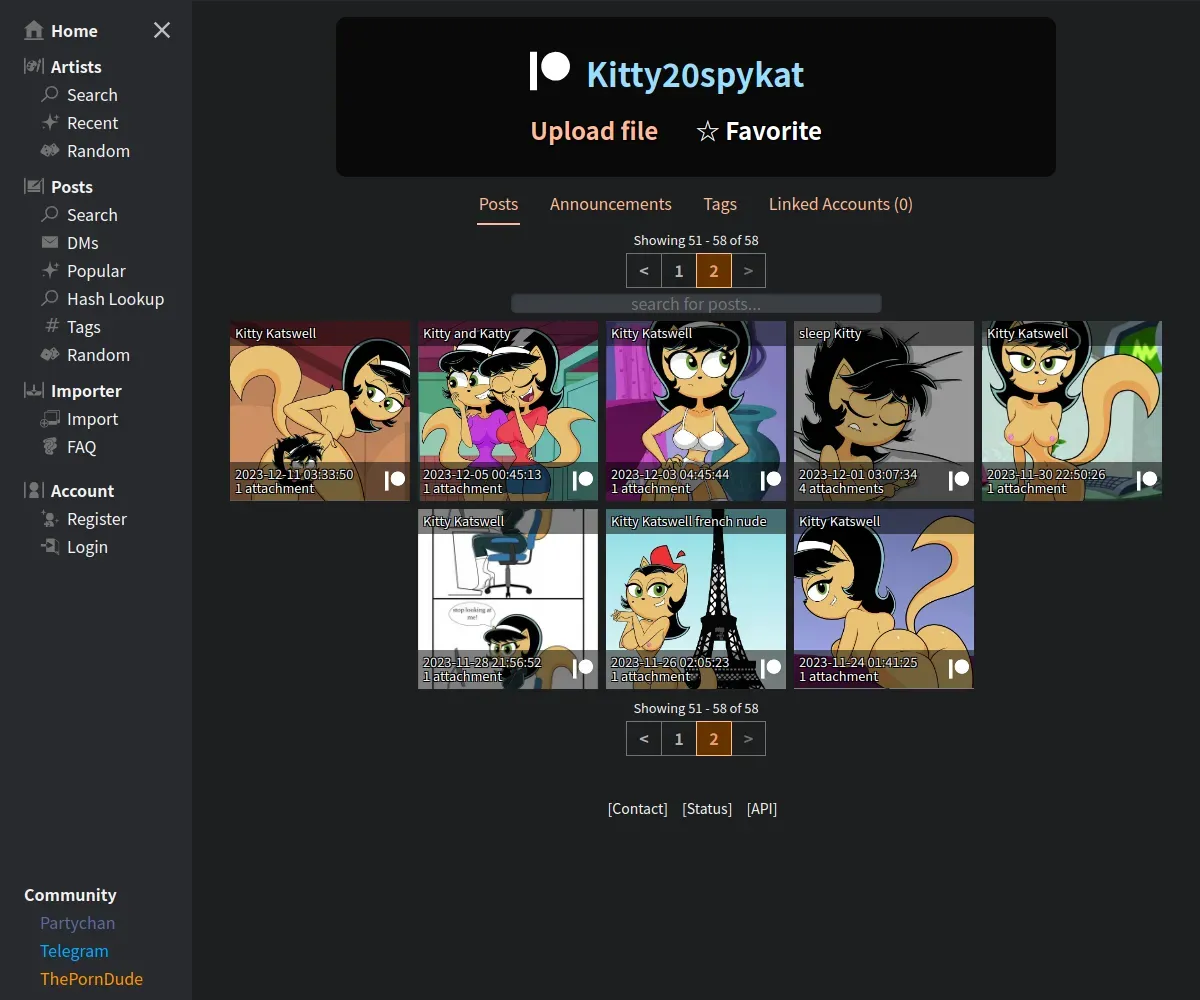The height and width of the screenshot is (1000, 1200).
Task: Click next-page arrow in pagination below posts
Action: point(748,739)
